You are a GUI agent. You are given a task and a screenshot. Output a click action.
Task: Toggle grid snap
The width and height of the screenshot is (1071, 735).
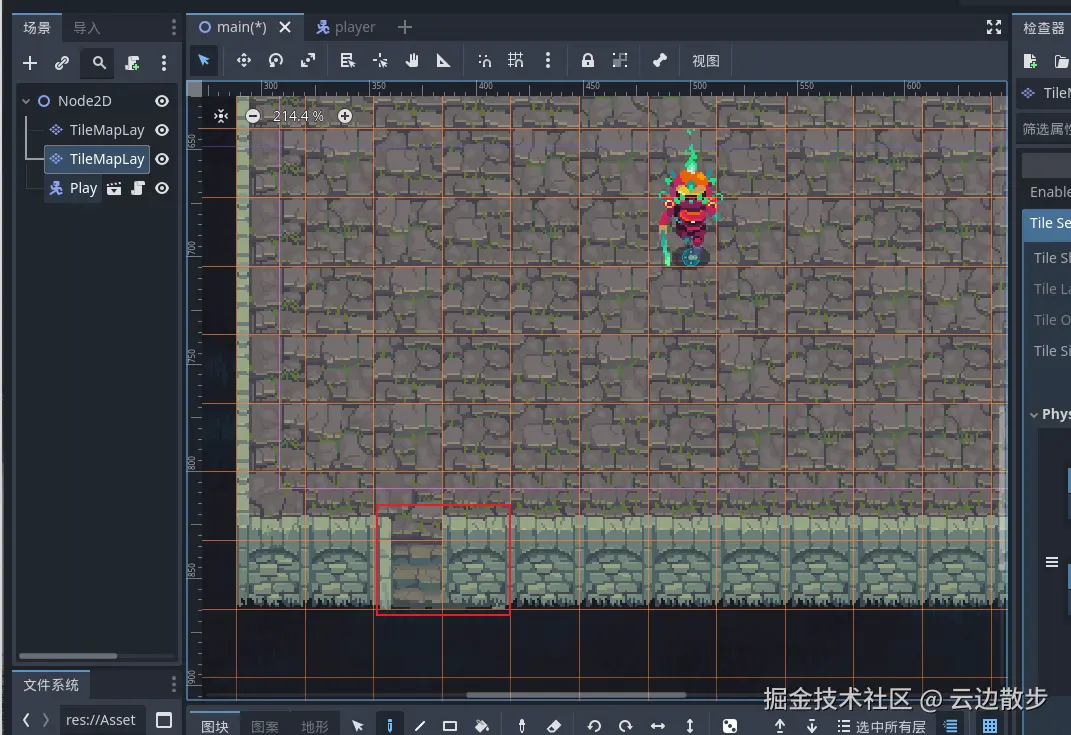(516, 61)
